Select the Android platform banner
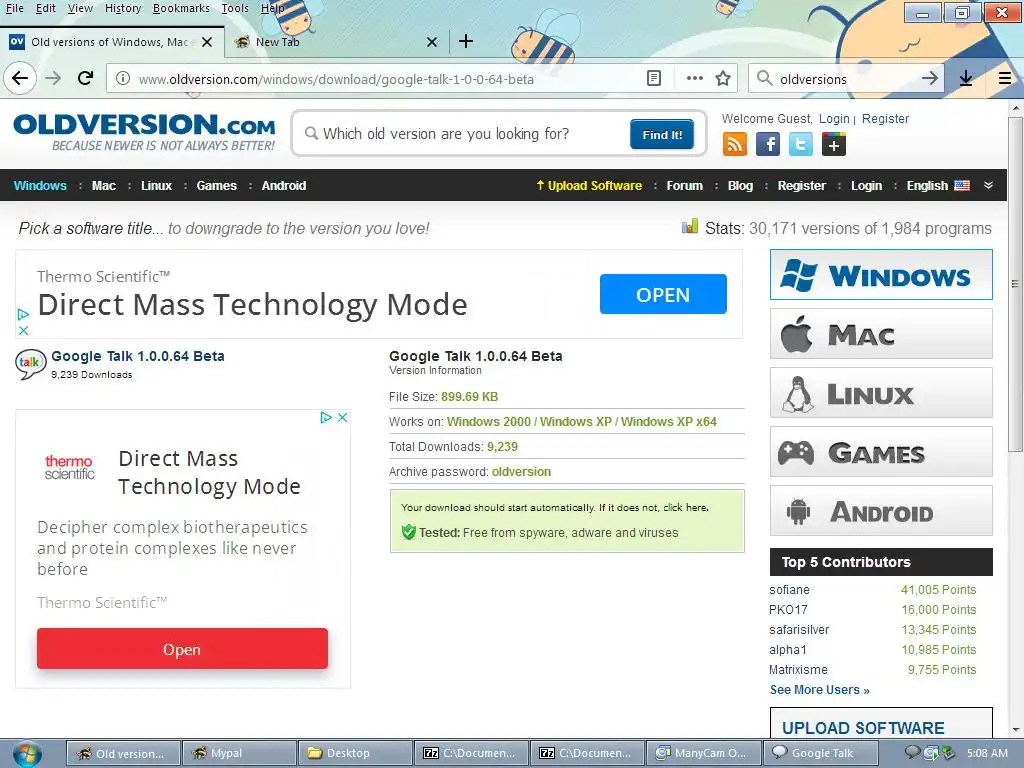This screenshot has height=768, width=1024. click(x=881, y=511)
